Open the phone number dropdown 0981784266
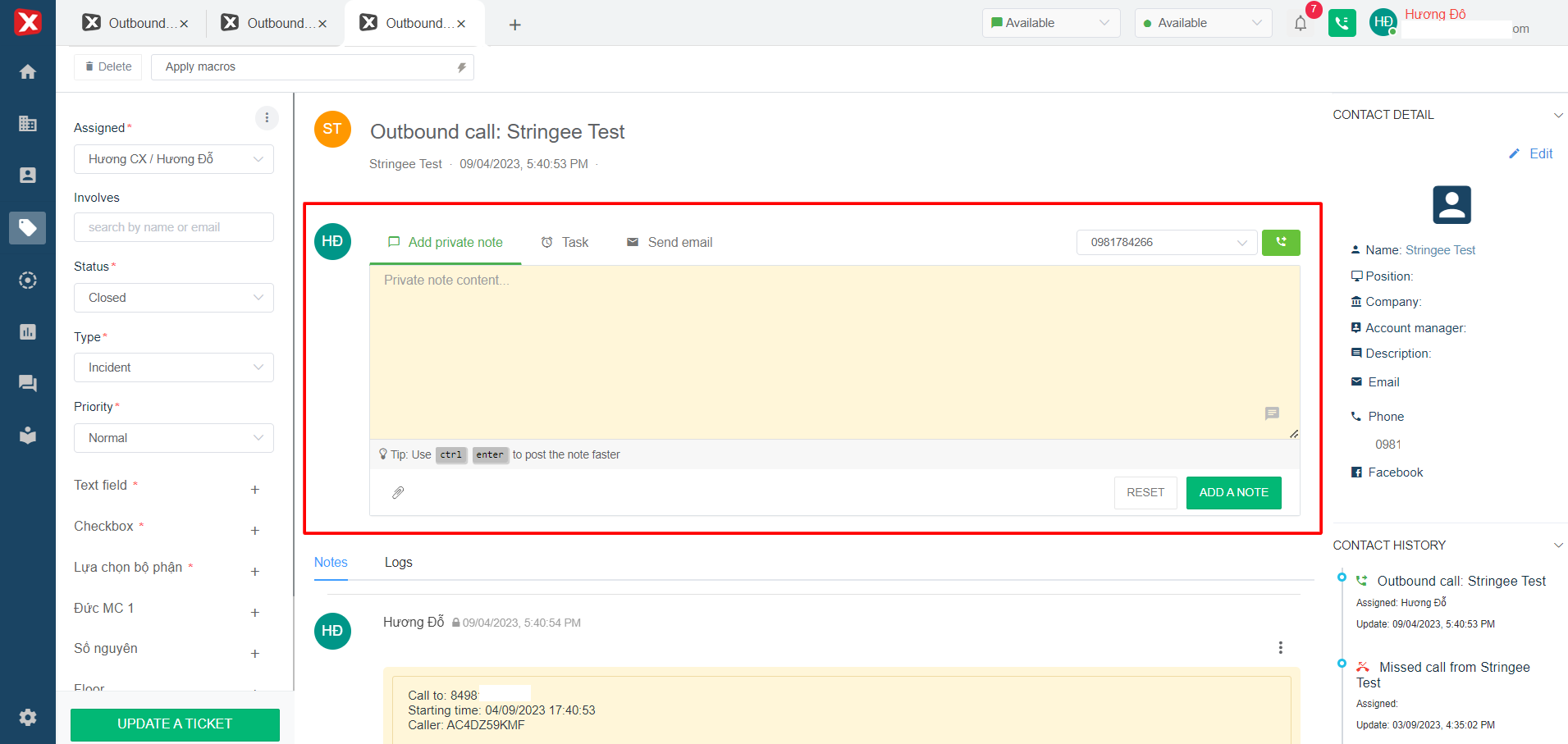The height and width of the screenshot is (744, 1568). 1167,243
